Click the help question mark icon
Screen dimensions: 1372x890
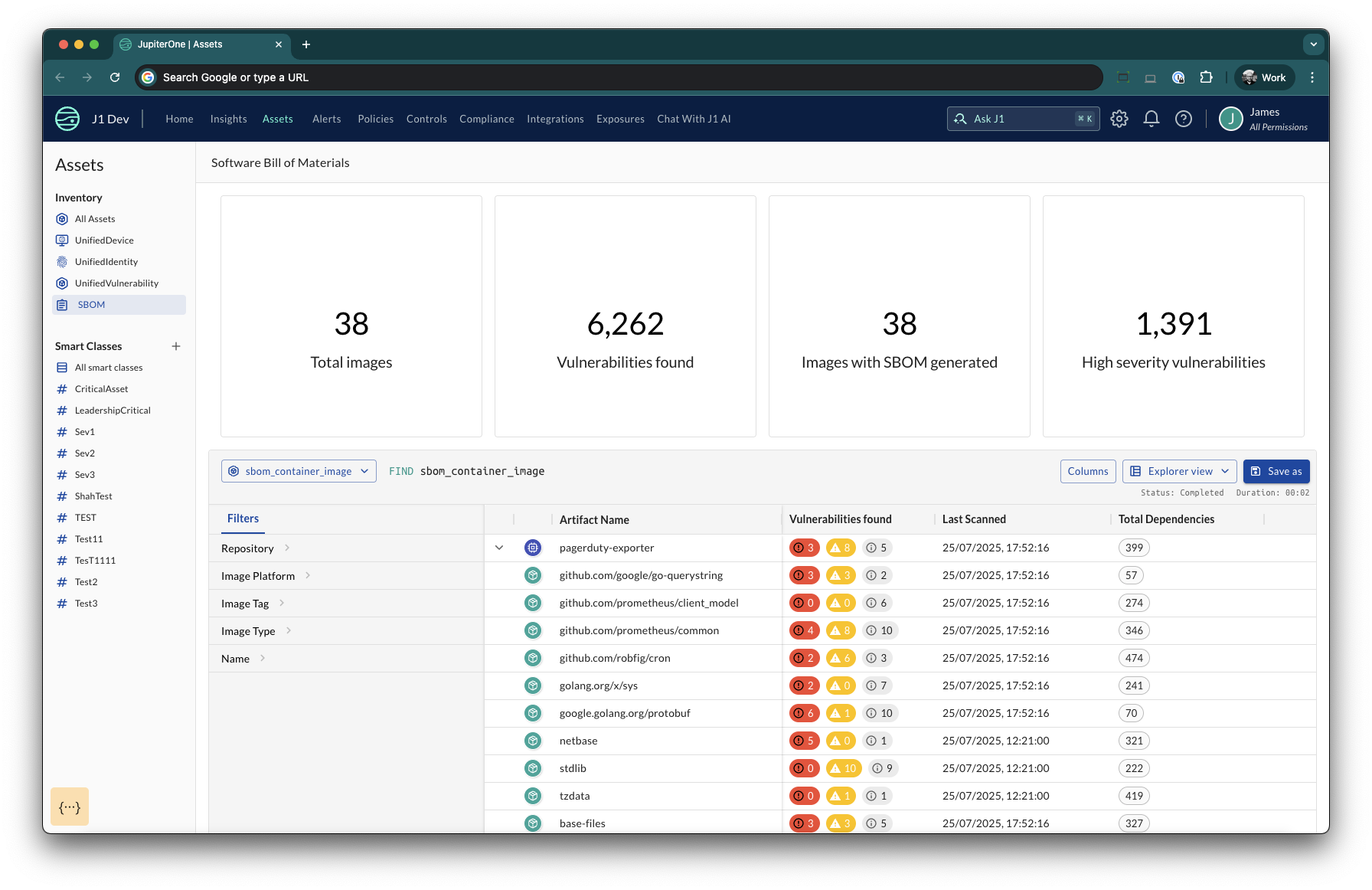1184,119
